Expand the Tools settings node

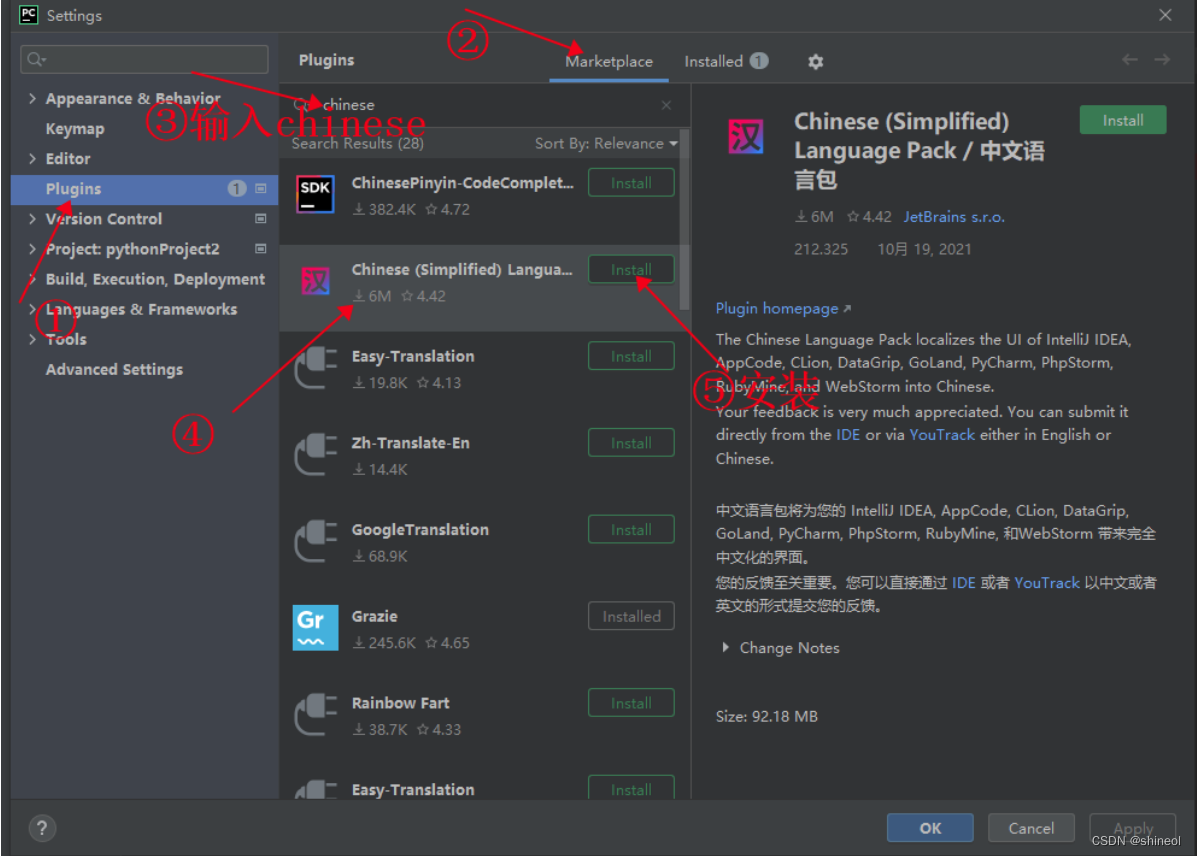[x=32, y=338]
